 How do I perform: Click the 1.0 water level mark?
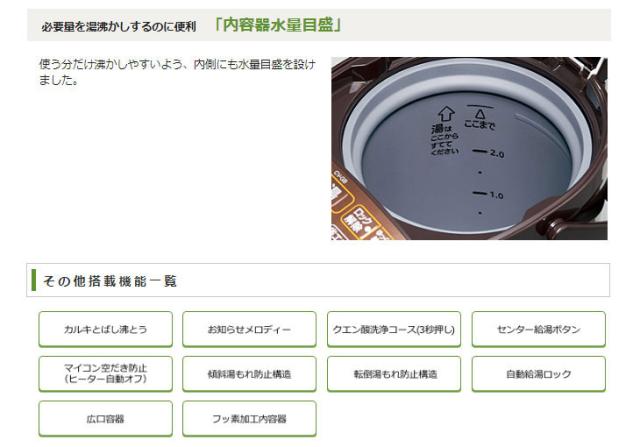[x=488, y=194]
